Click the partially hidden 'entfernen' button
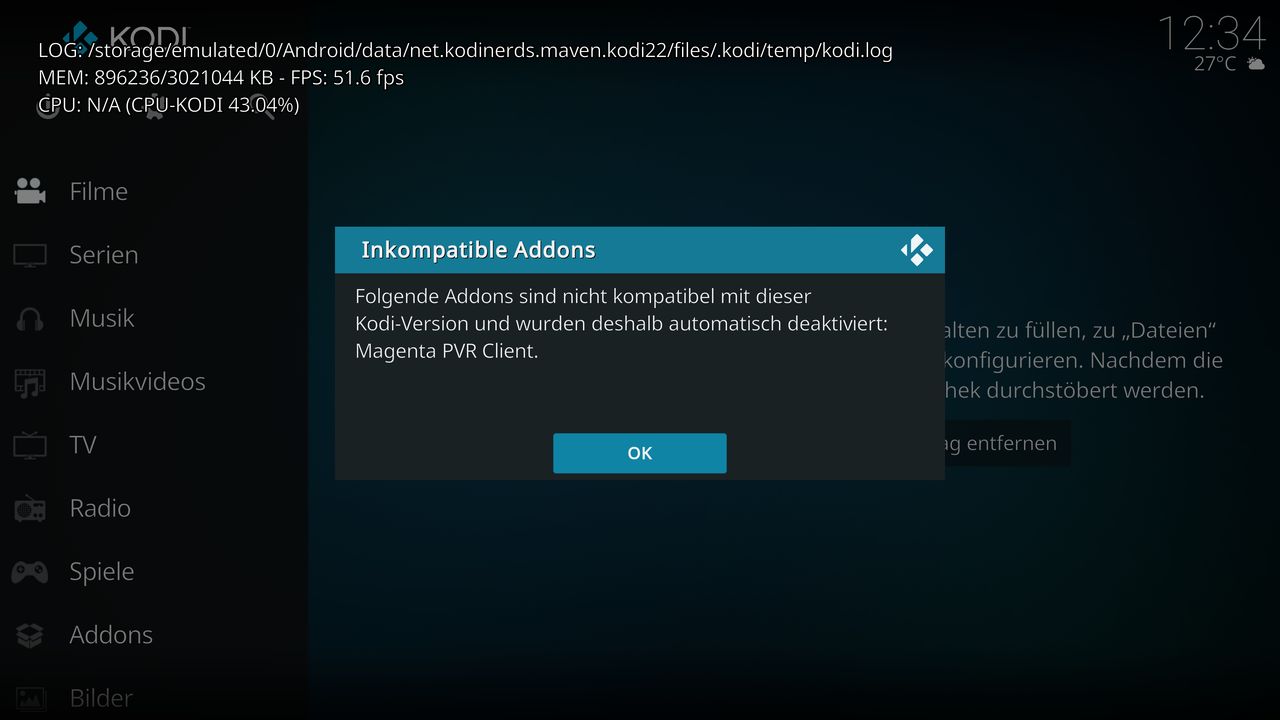This screenshot has height=720, width=1280. [1007, 443]
